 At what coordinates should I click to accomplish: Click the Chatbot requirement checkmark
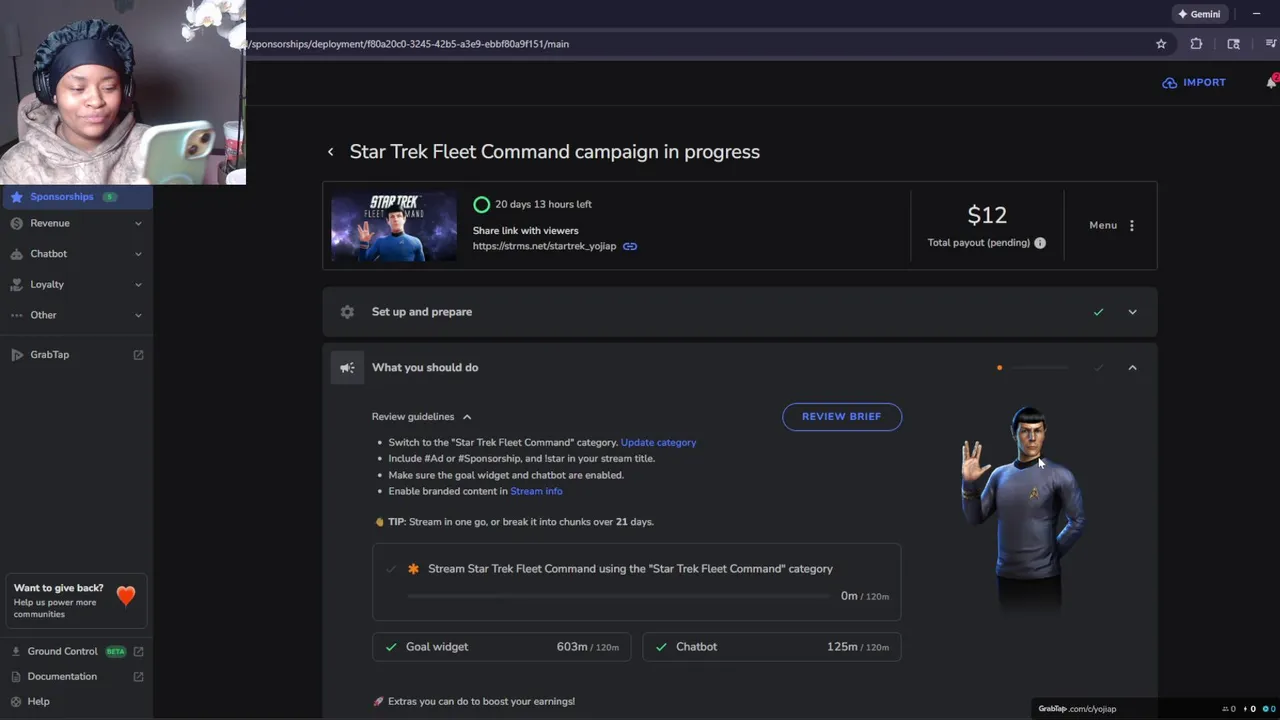point(661,647)
